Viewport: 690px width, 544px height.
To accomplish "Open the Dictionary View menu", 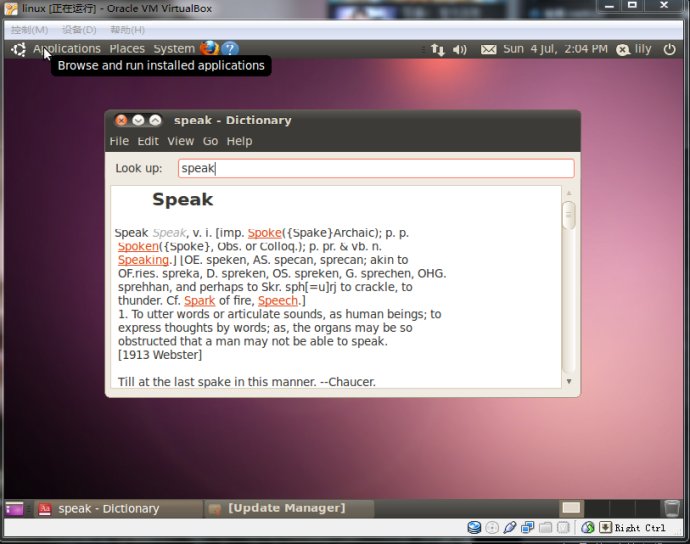I will coord(180,141).
